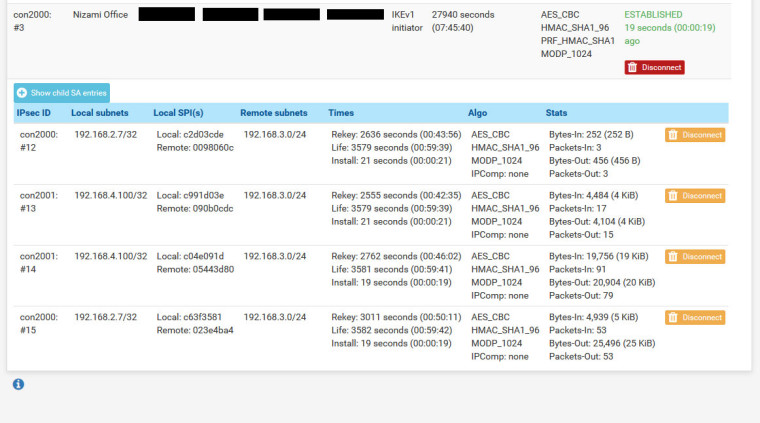760x423 pixels.
Task: Click the Local subnets column header
Action: tap(100, 113)
